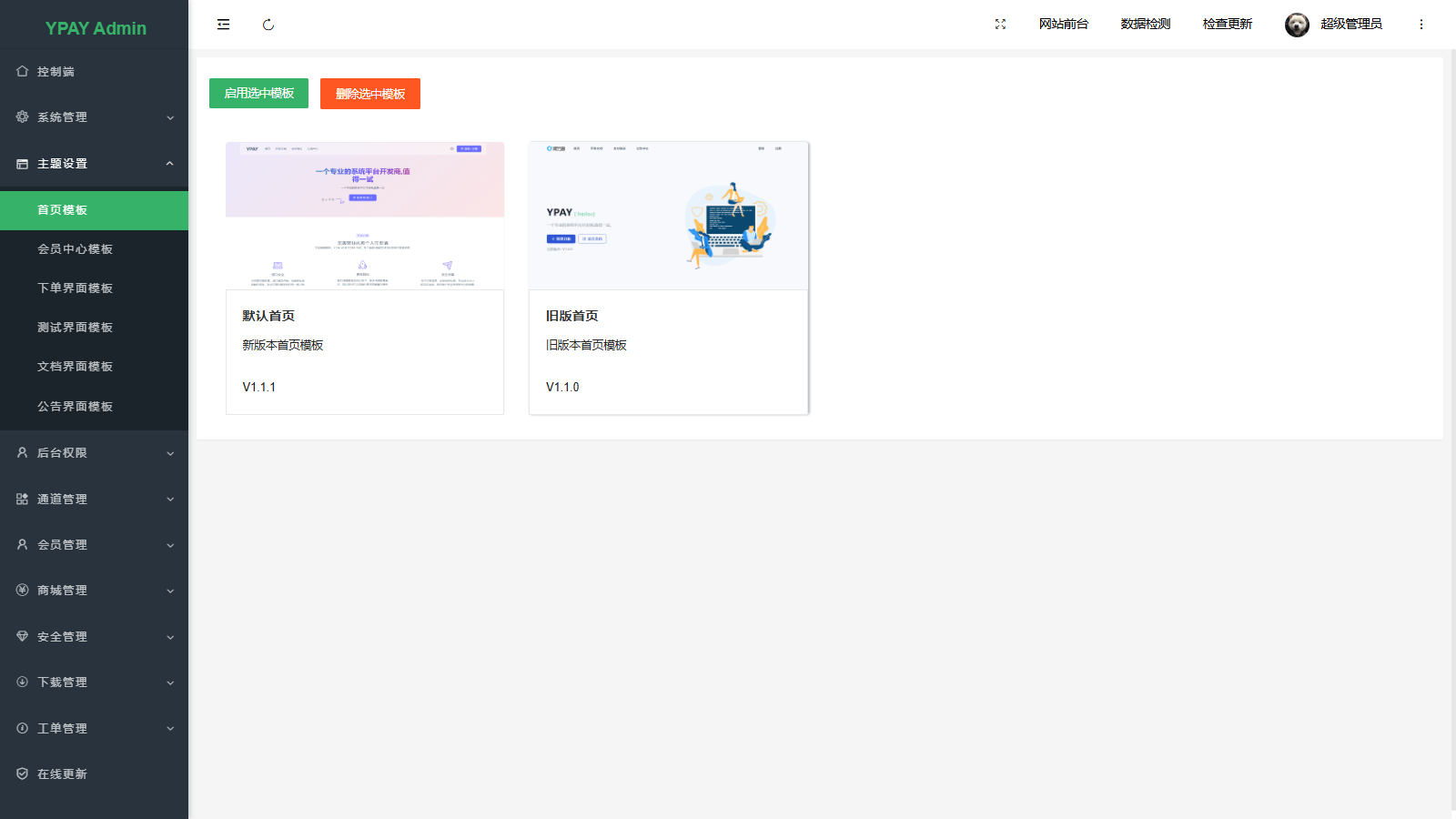The image size is (1456, 819).
Task: Open the three-dot more options menu
Action: (1421, 25)
